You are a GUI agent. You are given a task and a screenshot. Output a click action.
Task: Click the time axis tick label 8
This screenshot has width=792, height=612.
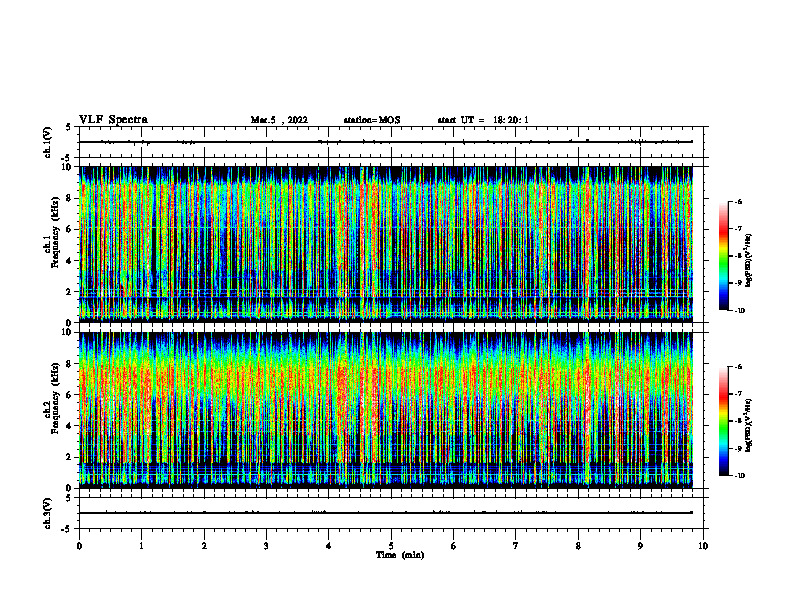click(x=578, y=546)
